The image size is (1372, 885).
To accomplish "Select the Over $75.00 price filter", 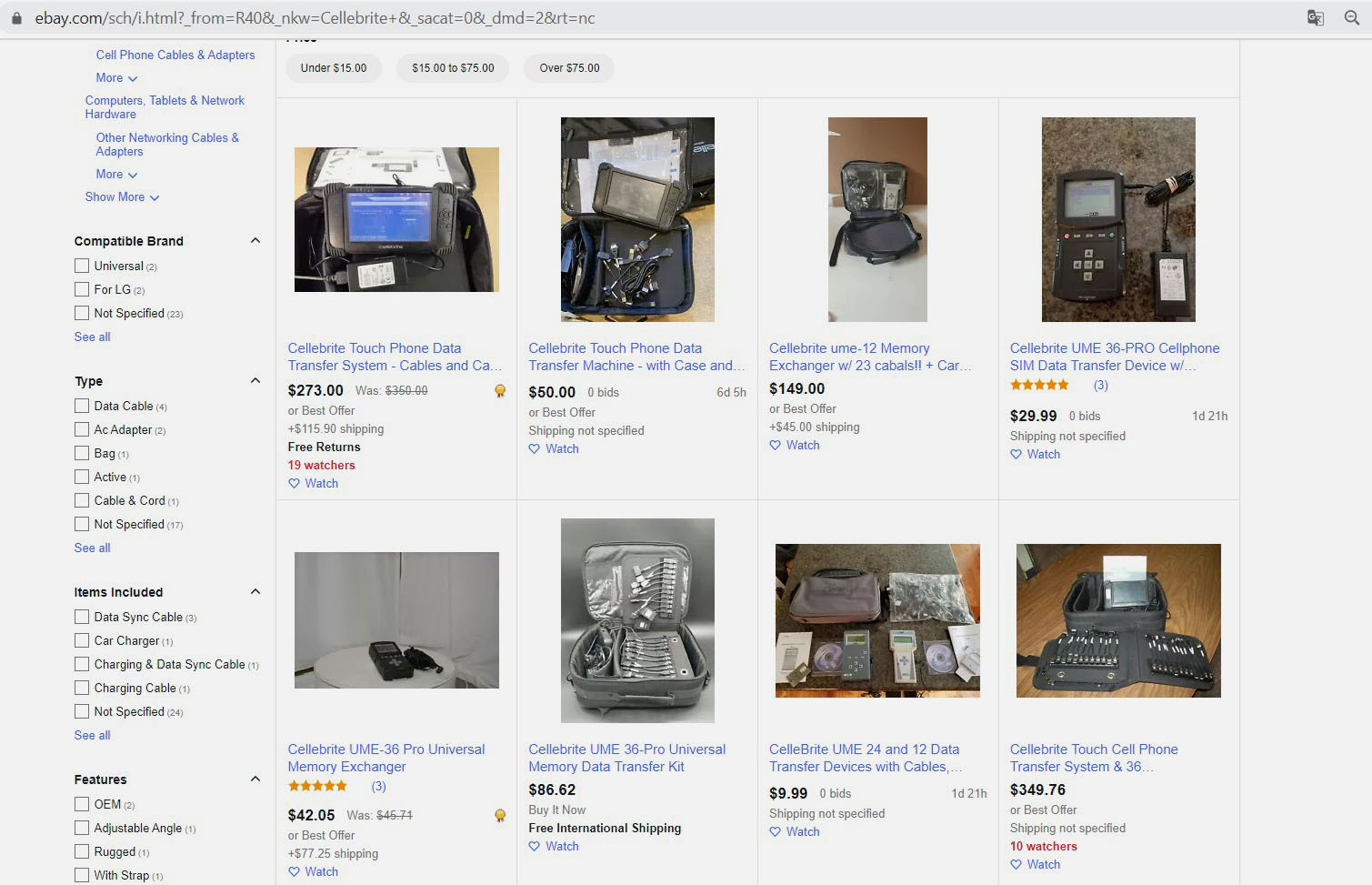I will (569, 68).
